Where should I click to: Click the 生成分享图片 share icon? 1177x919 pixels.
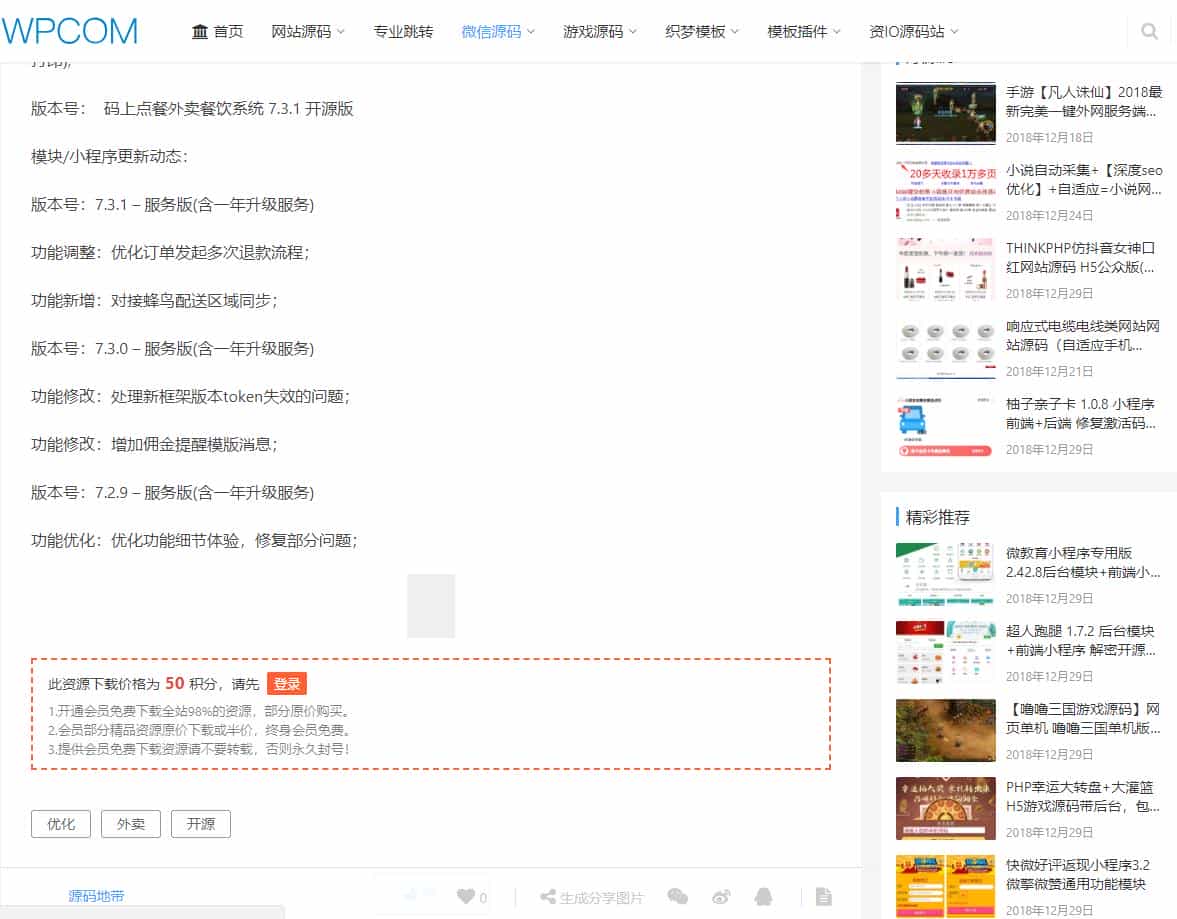click(591, 897)
